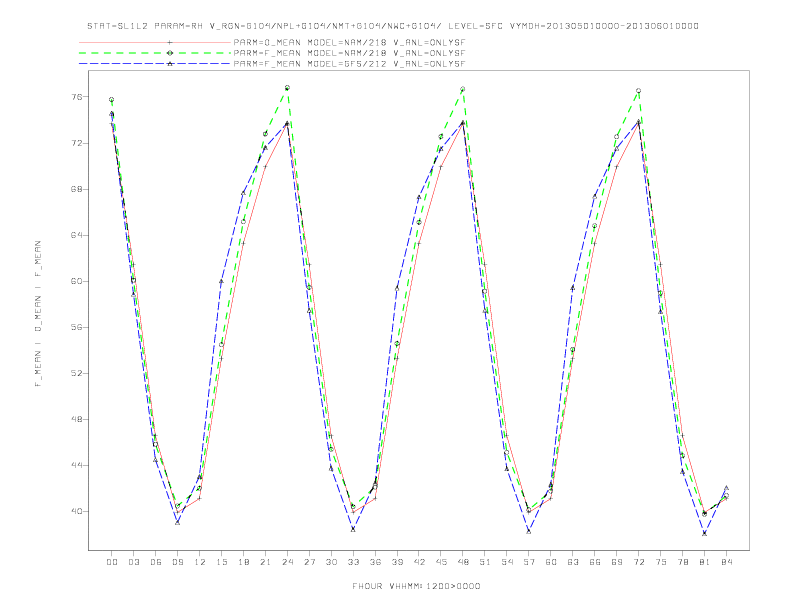The height and width of the screenshot is (612, 792).
Task: Click forecast hour label 75 on the horizontal axis
Action: 661,562
